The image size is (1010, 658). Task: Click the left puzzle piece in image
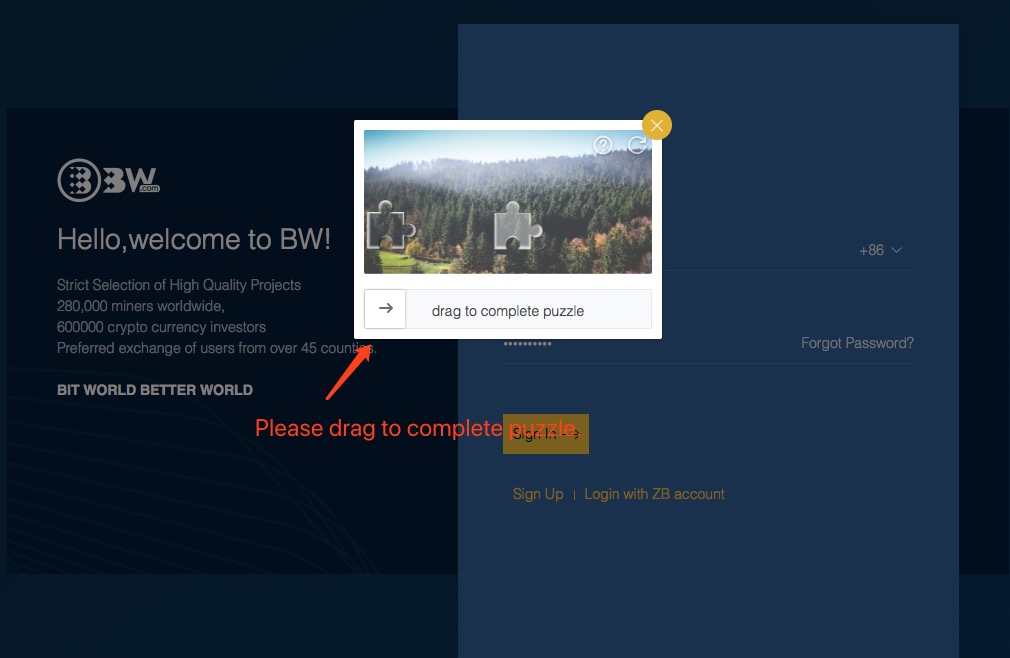(x=388, y=226)
